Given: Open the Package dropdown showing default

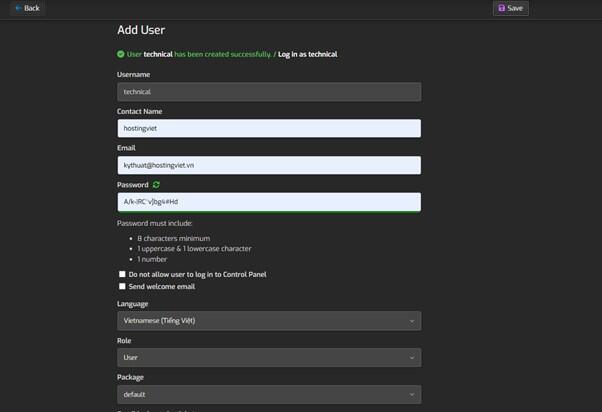Looking at the screenshot, I should (268, 394).
